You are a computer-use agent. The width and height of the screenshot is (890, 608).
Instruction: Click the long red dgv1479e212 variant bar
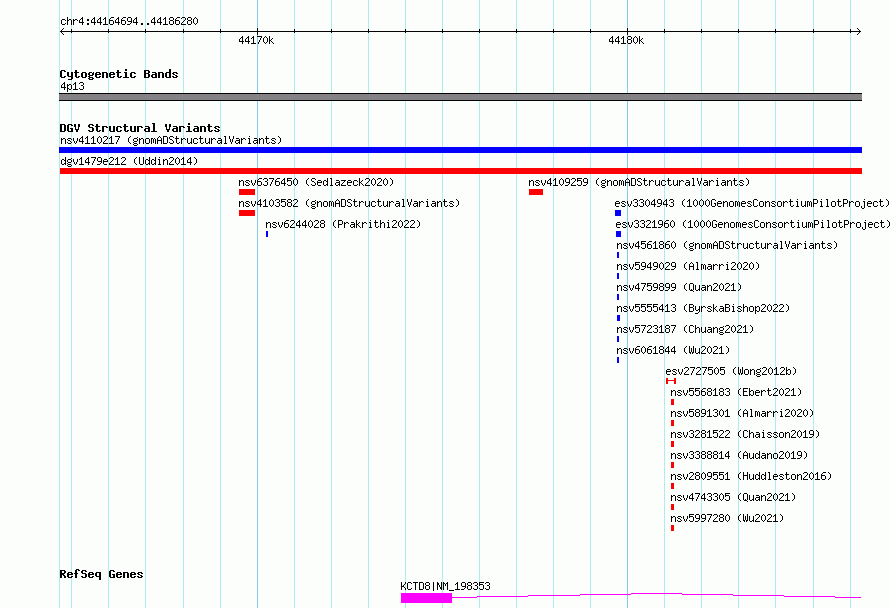(x=460, y=171)
